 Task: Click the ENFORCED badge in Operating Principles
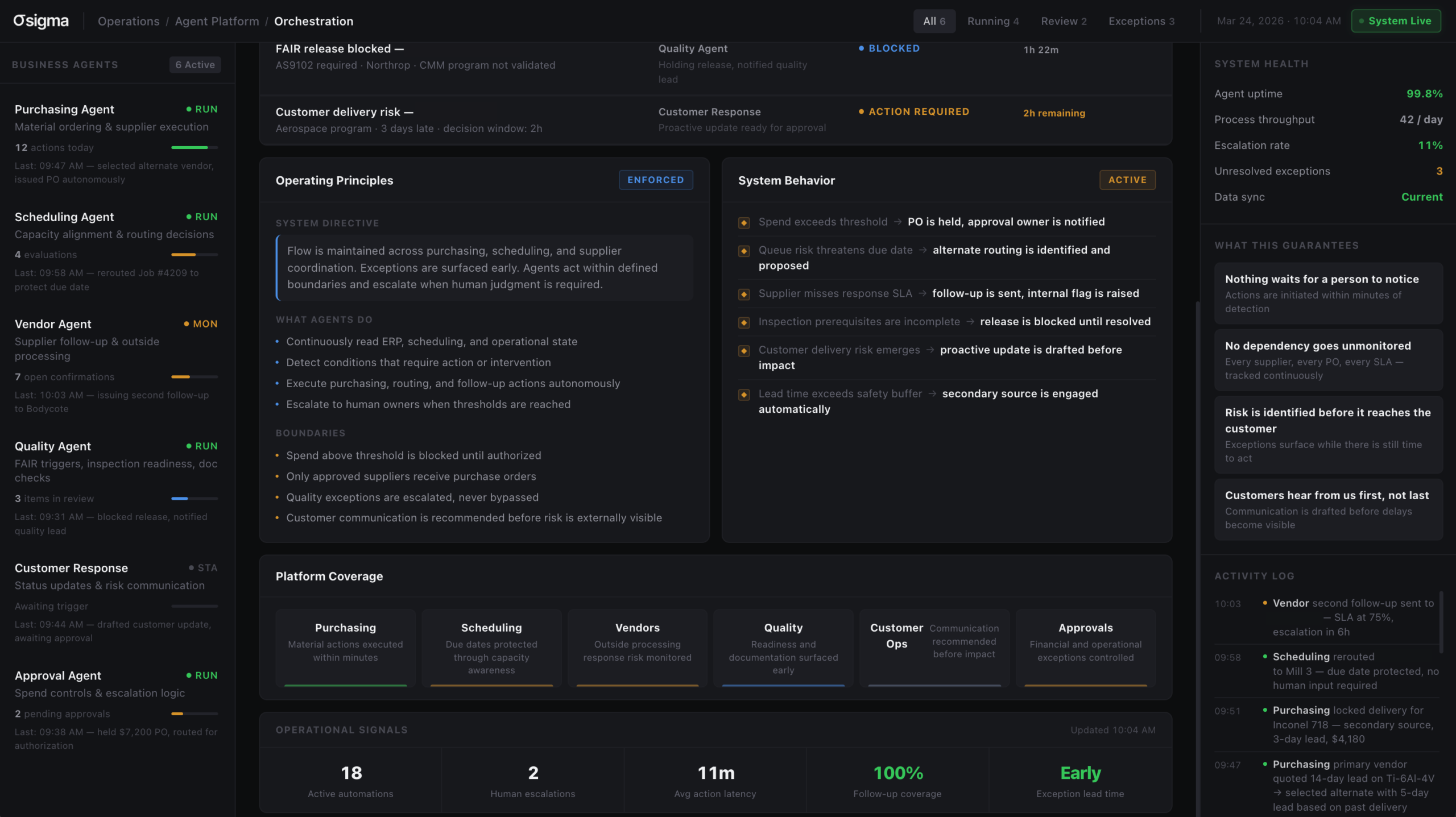(x=655, y=180)
